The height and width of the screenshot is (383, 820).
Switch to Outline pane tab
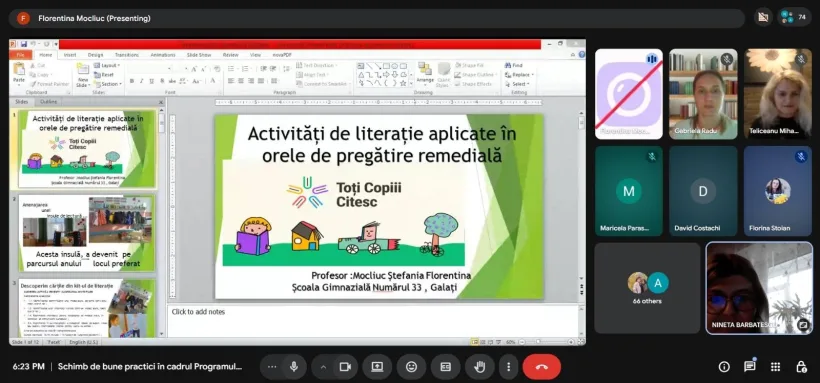point(49,102)
